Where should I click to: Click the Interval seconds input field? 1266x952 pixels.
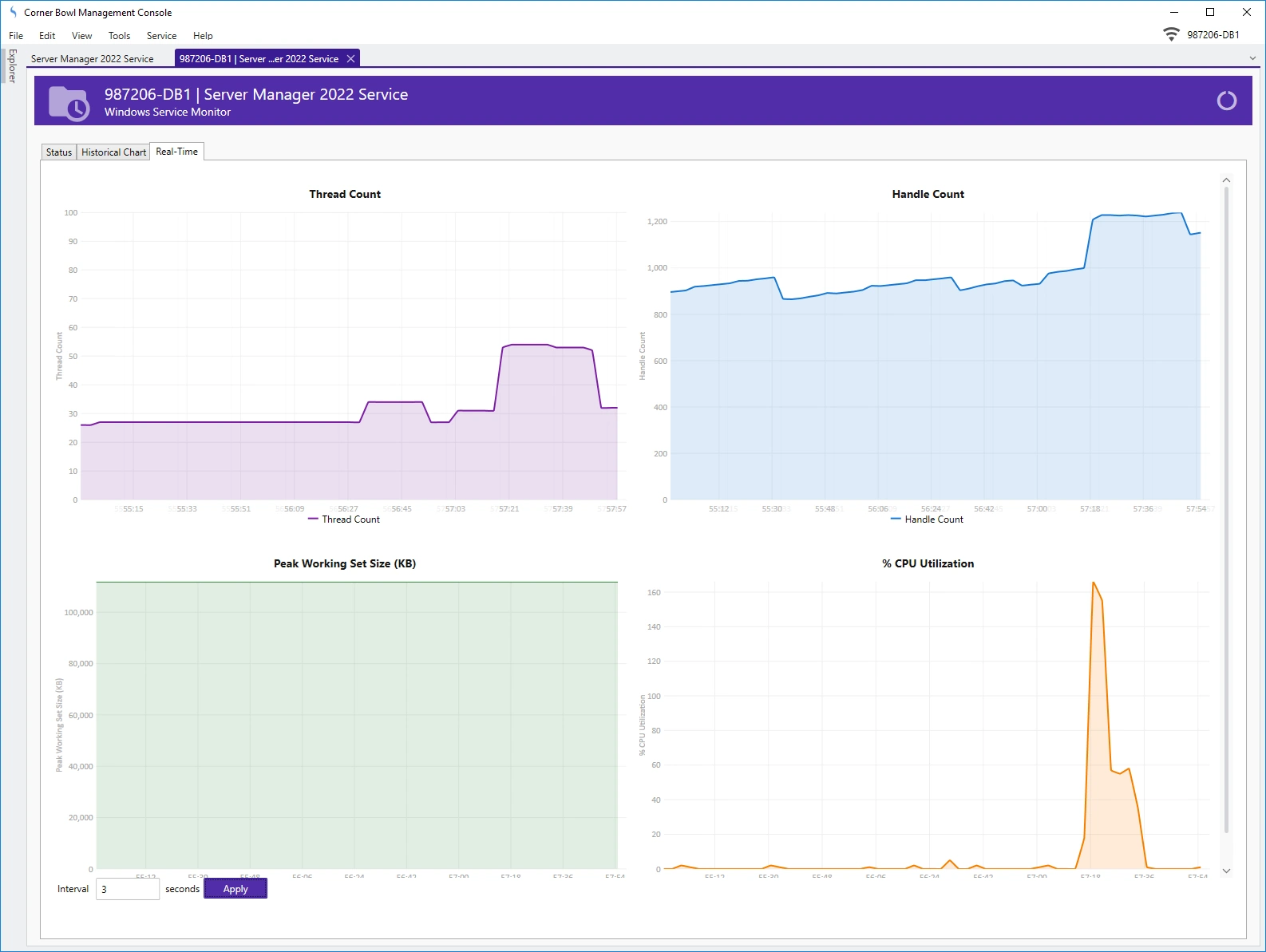128,889
